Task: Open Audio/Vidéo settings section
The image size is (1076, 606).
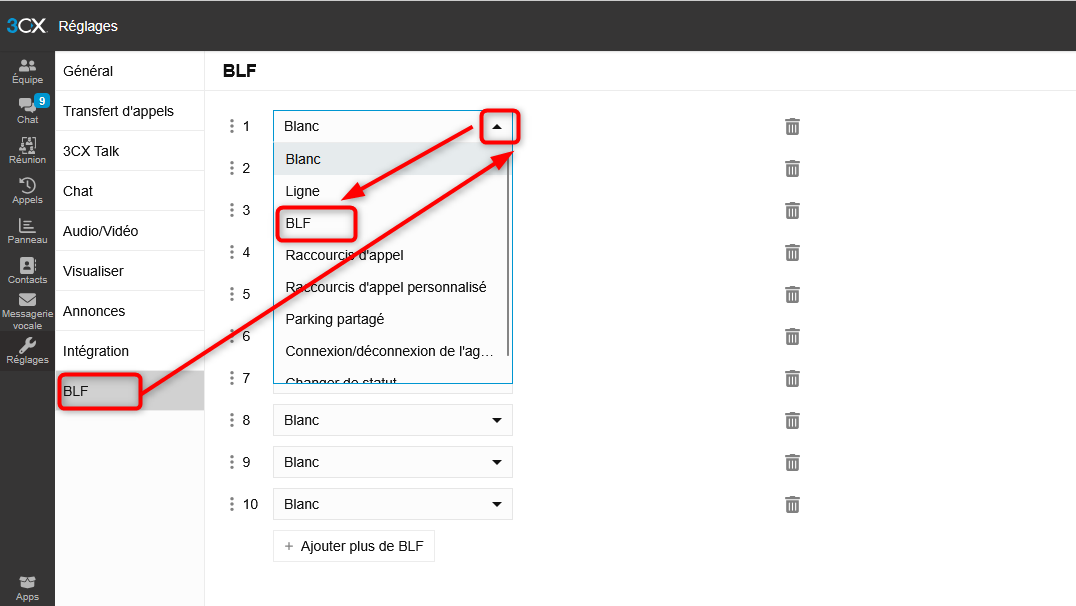Action: click(130, 231)
